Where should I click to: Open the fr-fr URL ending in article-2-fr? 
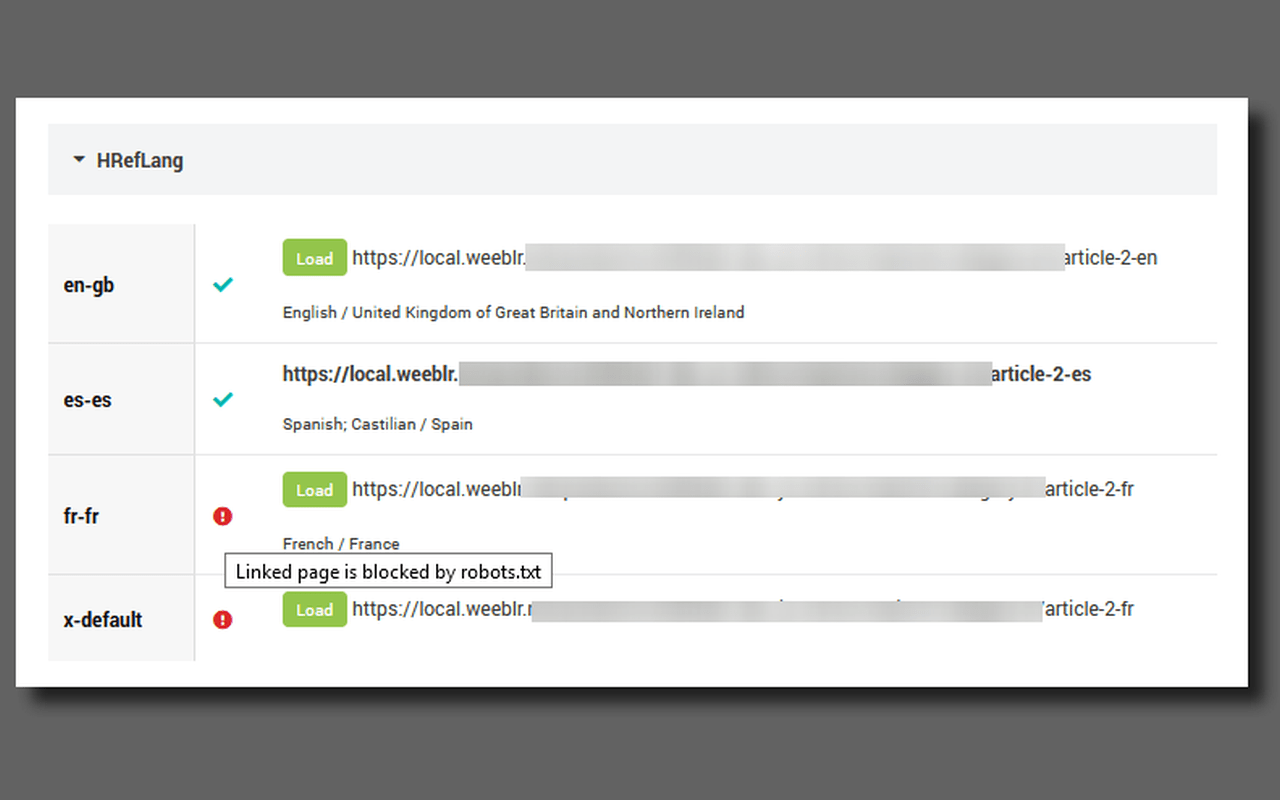click(x=743, y=490)
